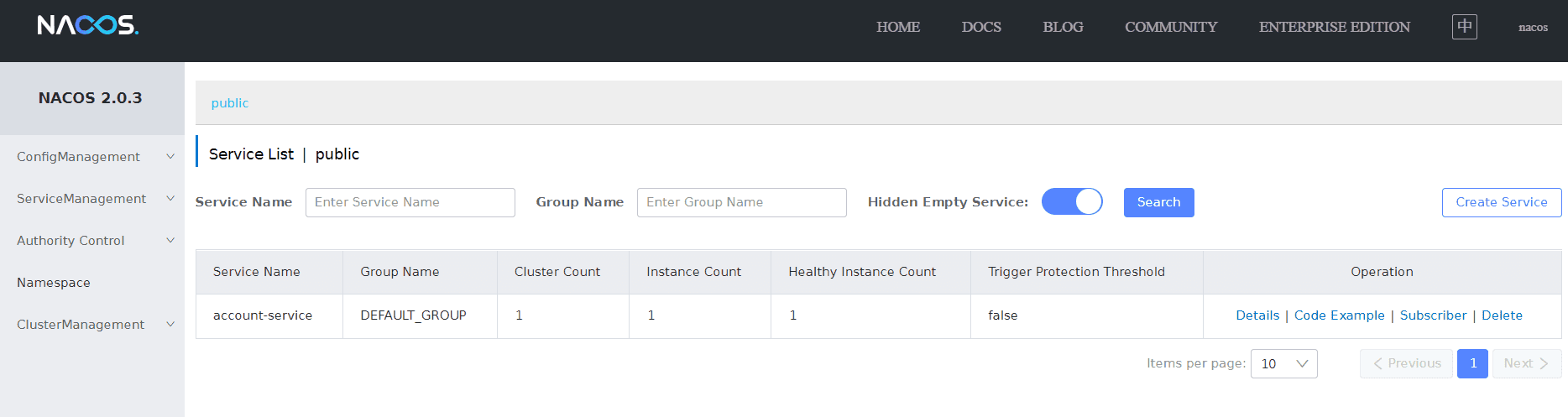
Task: Go to HOME in top navigation
Action: [x=898, y=27]
